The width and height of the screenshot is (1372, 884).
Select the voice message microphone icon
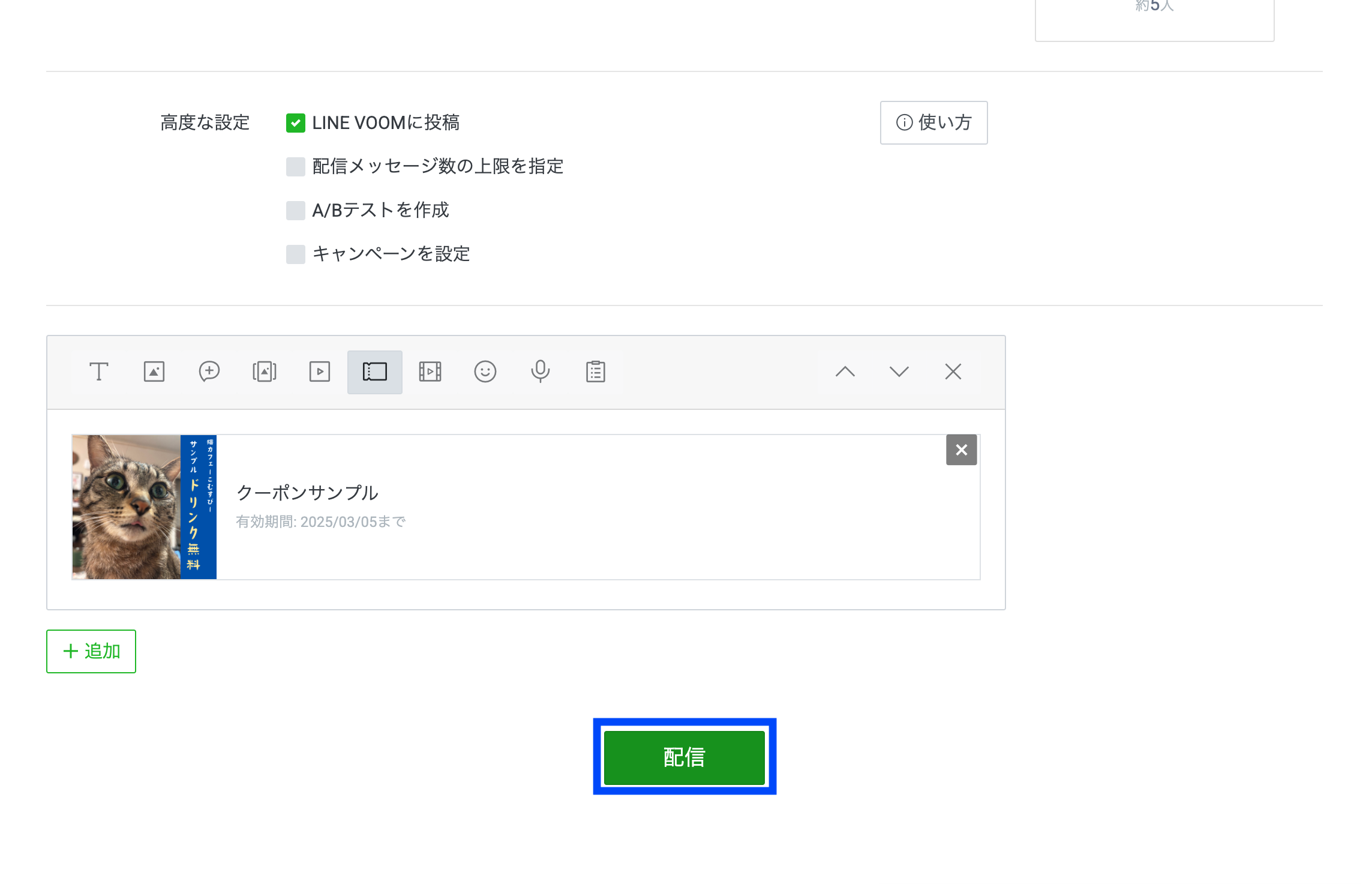[541, 371]
